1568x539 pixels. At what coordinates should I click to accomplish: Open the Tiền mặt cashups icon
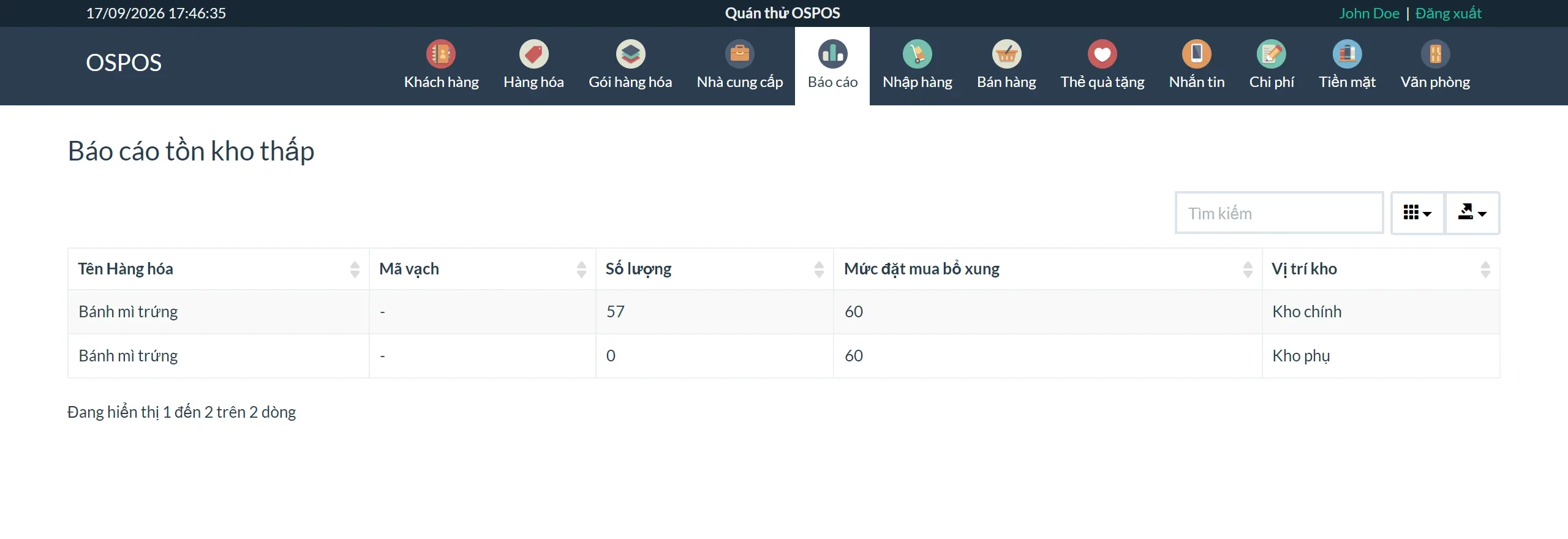[x=1347, y=54]
